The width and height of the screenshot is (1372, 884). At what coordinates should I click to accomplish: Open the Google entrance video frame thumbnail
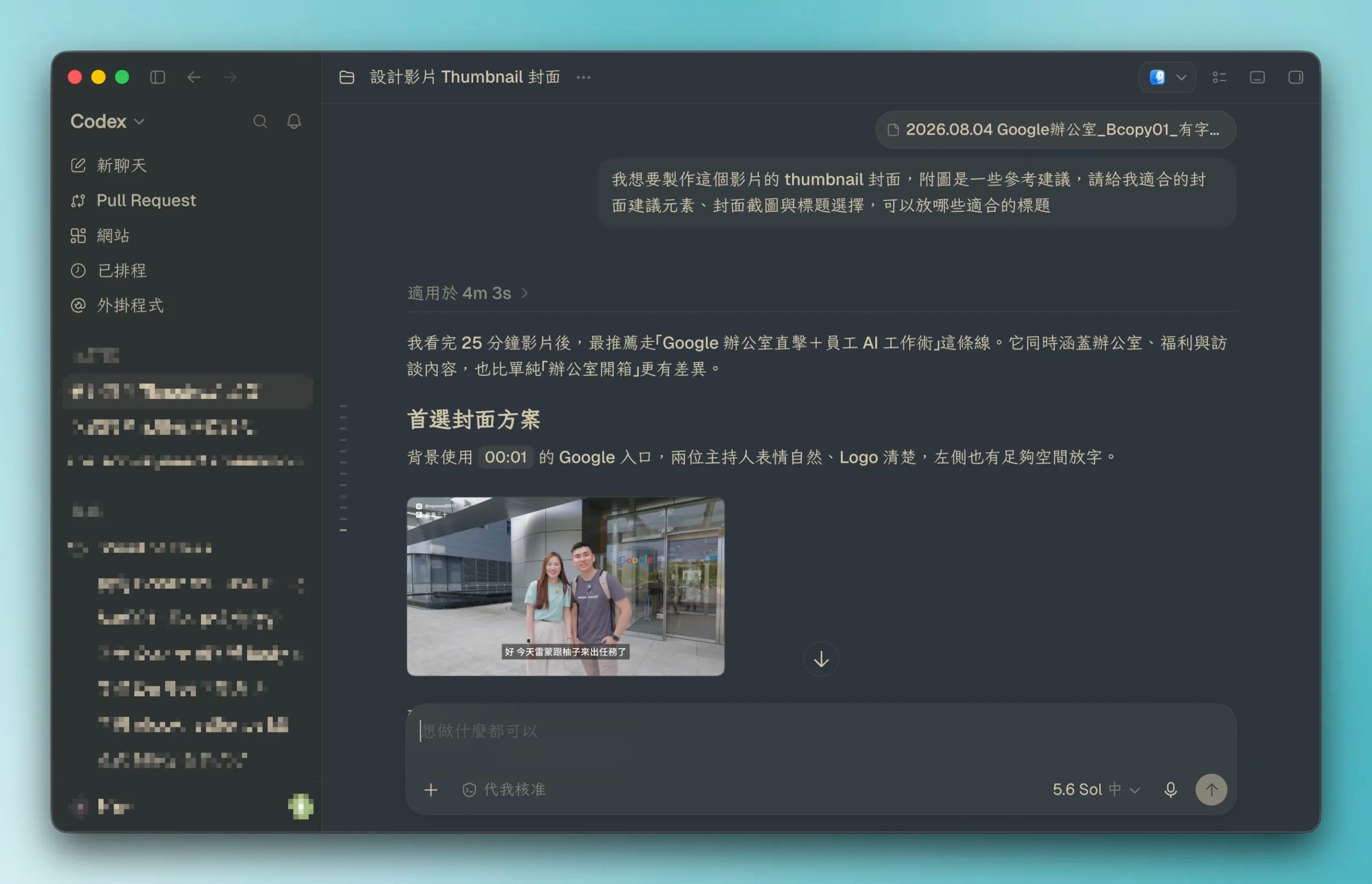565,586
